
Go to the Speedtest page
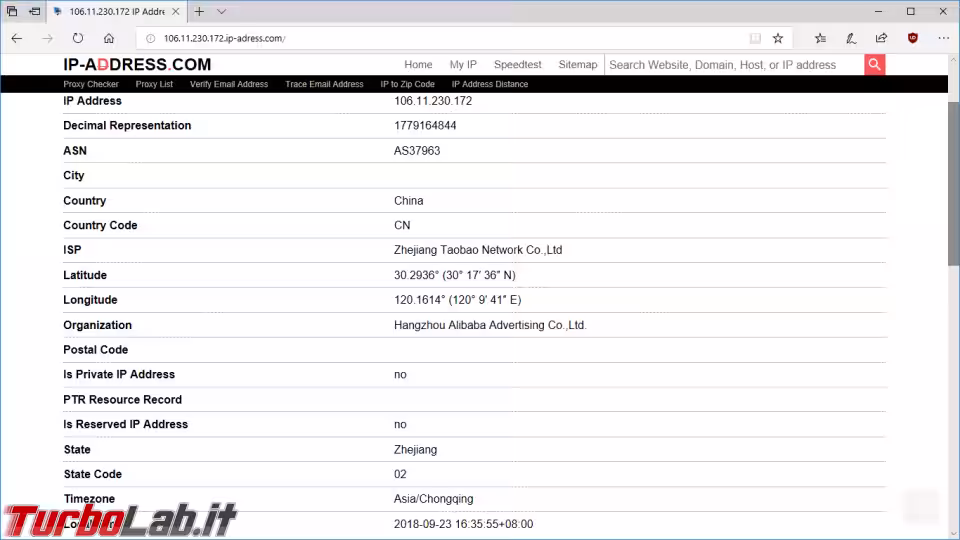[517, 65]
